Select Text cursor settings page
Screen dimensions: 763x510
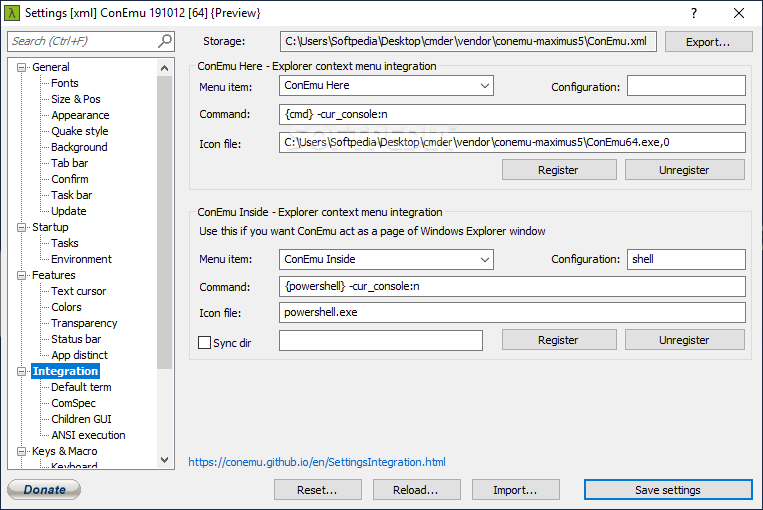tap(78, 291)
